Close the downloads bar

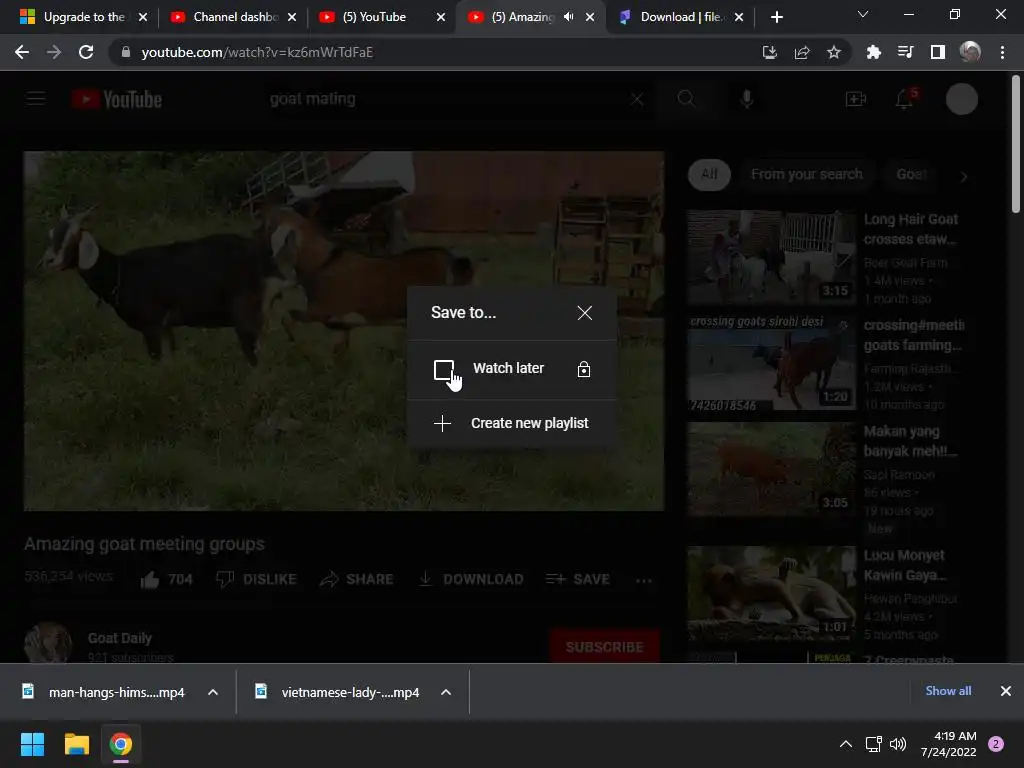1006,691
